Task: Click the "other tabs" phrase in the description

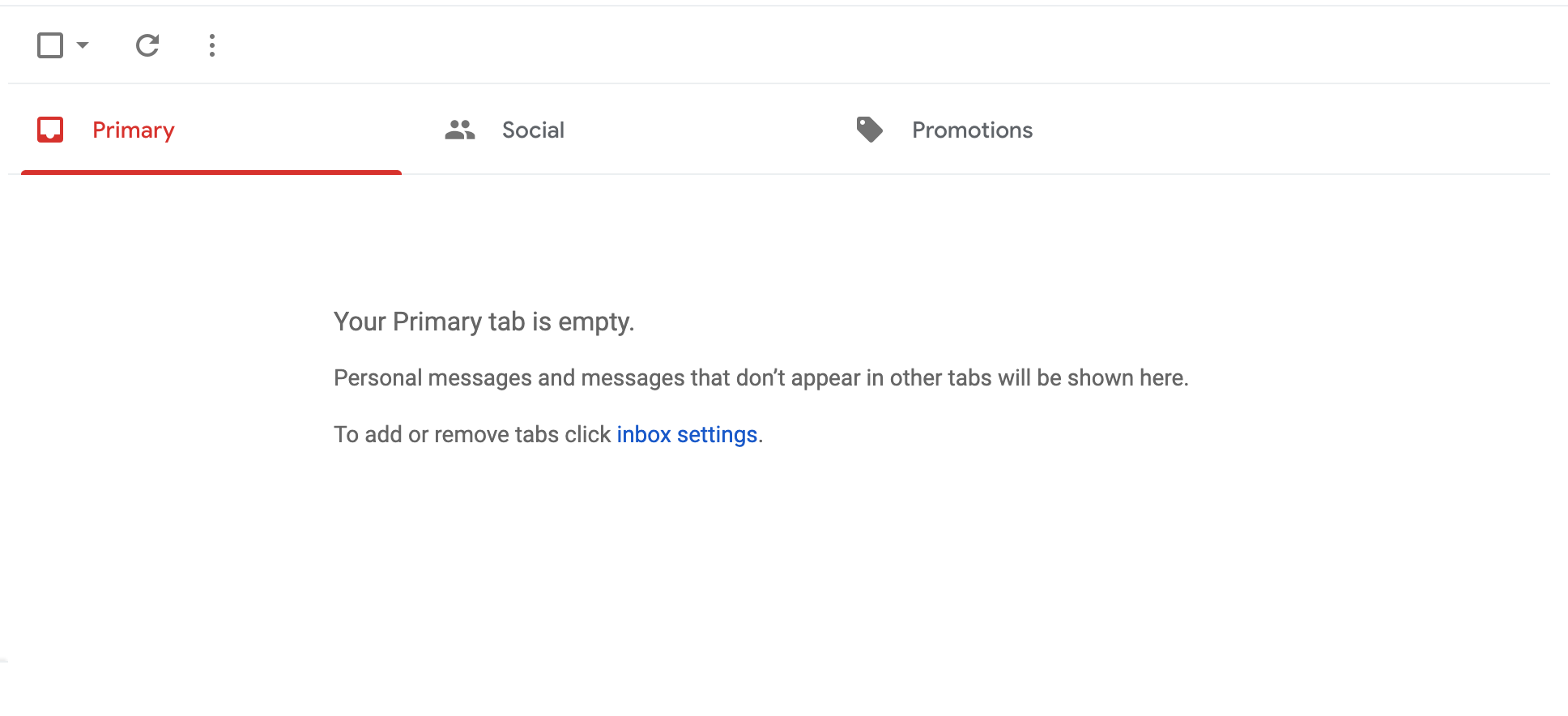Action: pos(940,378)
